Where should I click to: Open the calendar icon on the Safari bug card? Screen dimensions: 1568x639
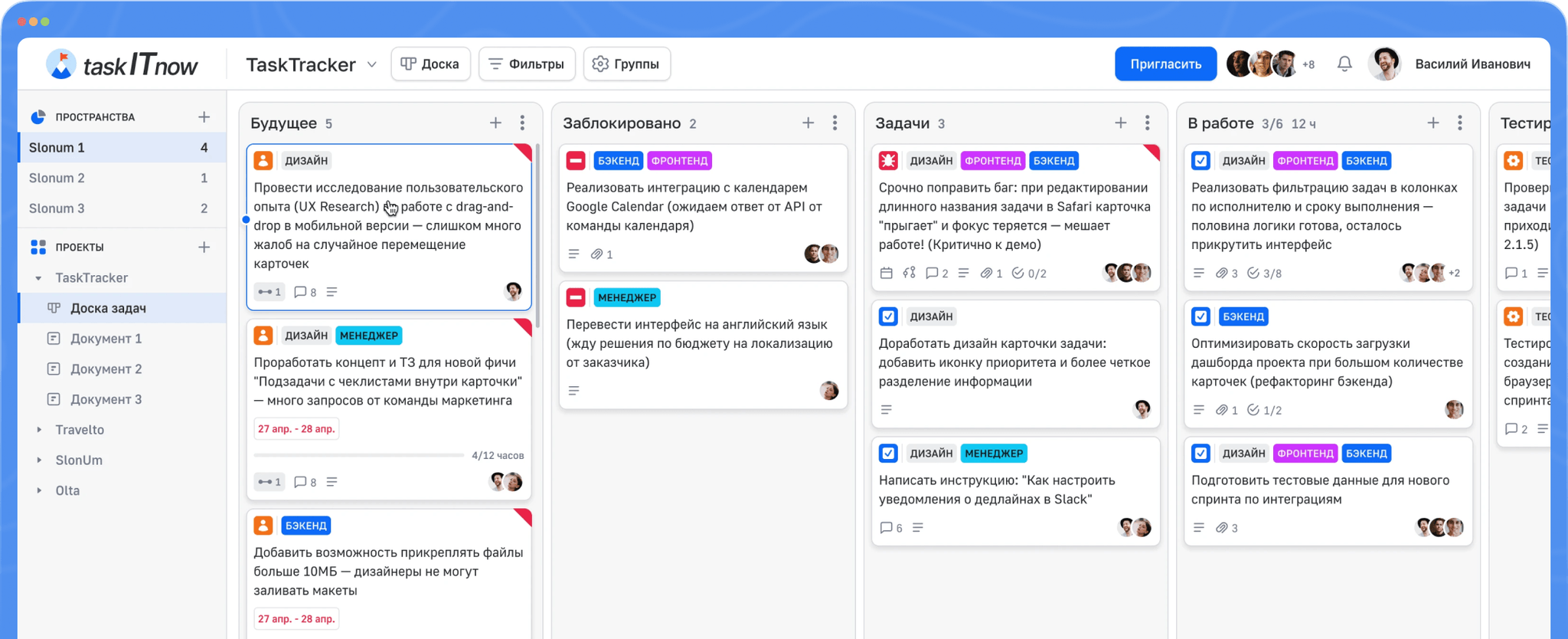tap(886, 274)
